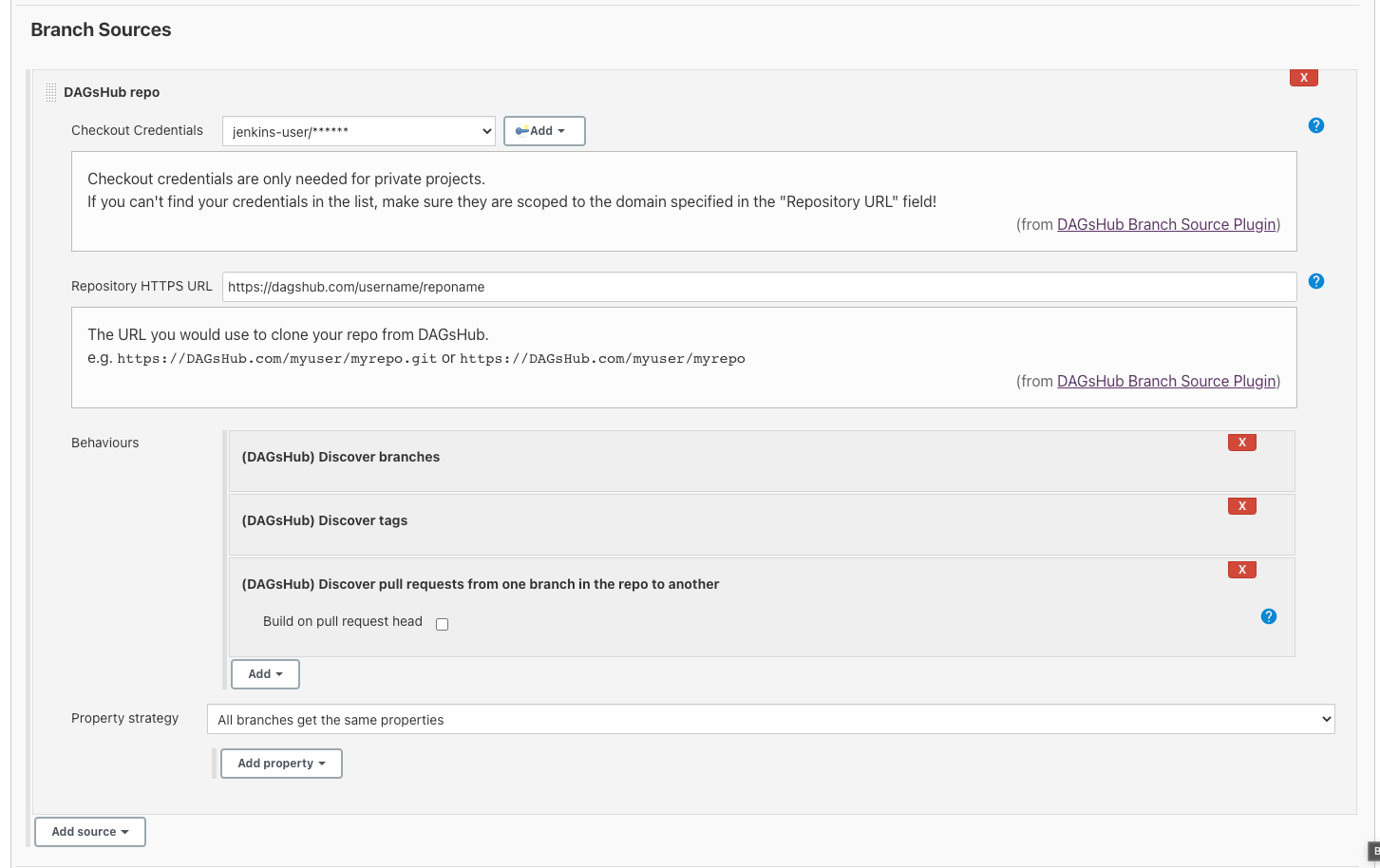Expand the Add behaviours dropdown
Viewport: 1380px width, 868px height.
265,673
